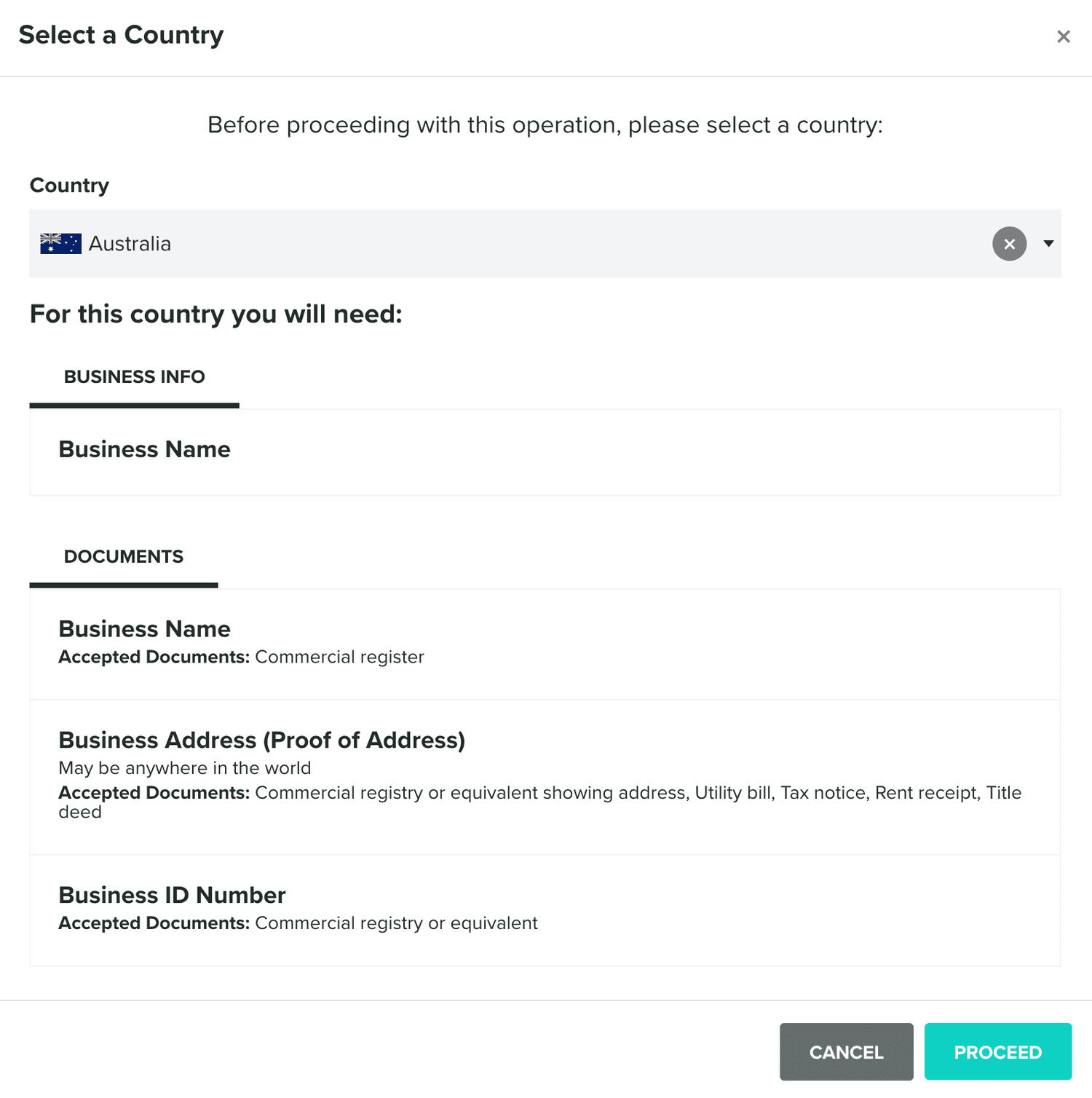Select the Business ID Number entry
The height and width of the screenshot is (1098, 1092).
point(545,911)
